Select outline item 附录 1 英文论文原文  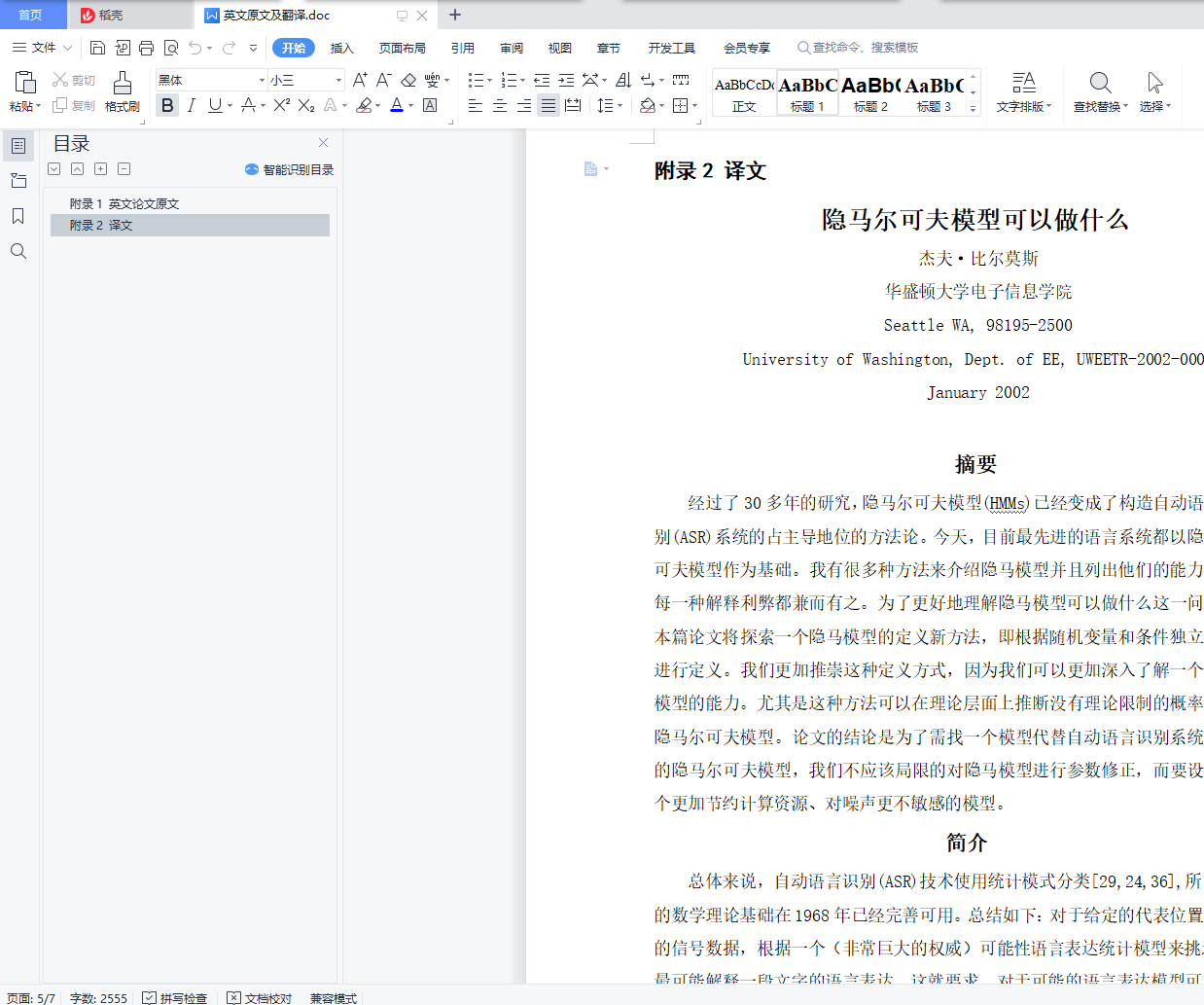[190, 203]
